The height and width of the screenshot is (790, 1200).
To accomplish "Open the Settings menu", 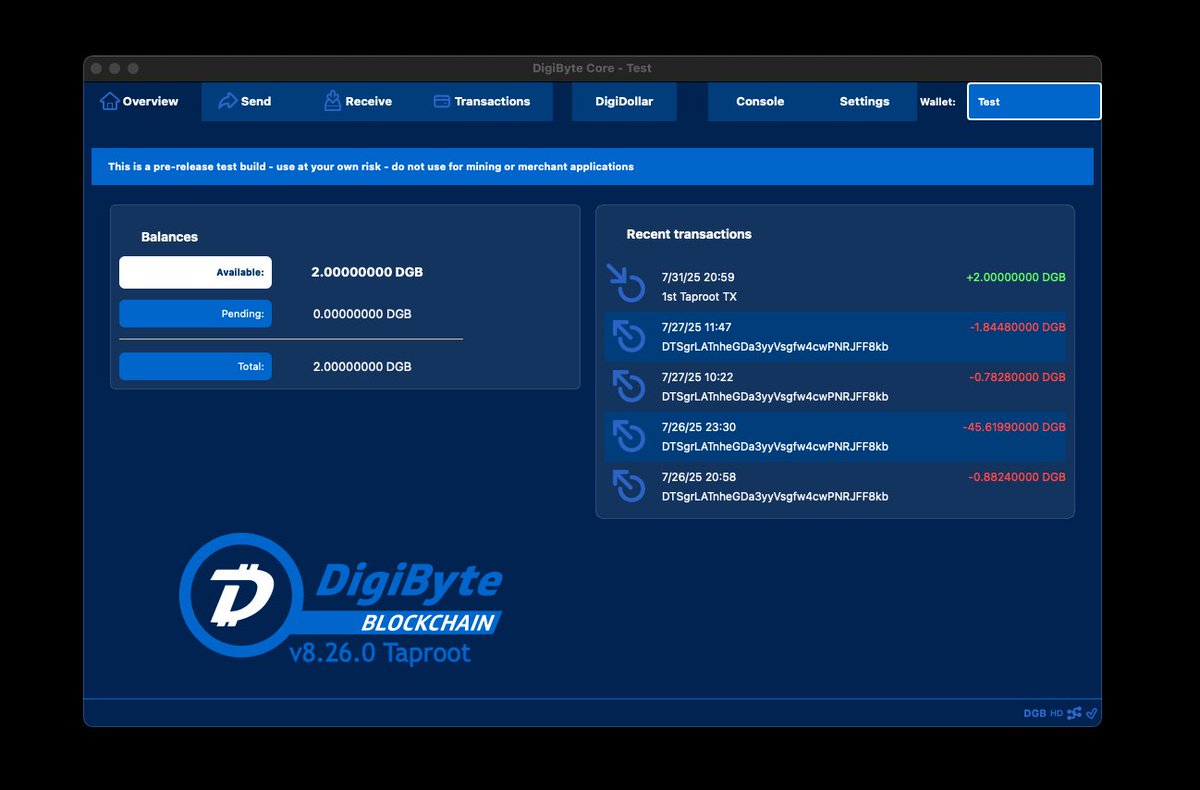I will (863, 101).
